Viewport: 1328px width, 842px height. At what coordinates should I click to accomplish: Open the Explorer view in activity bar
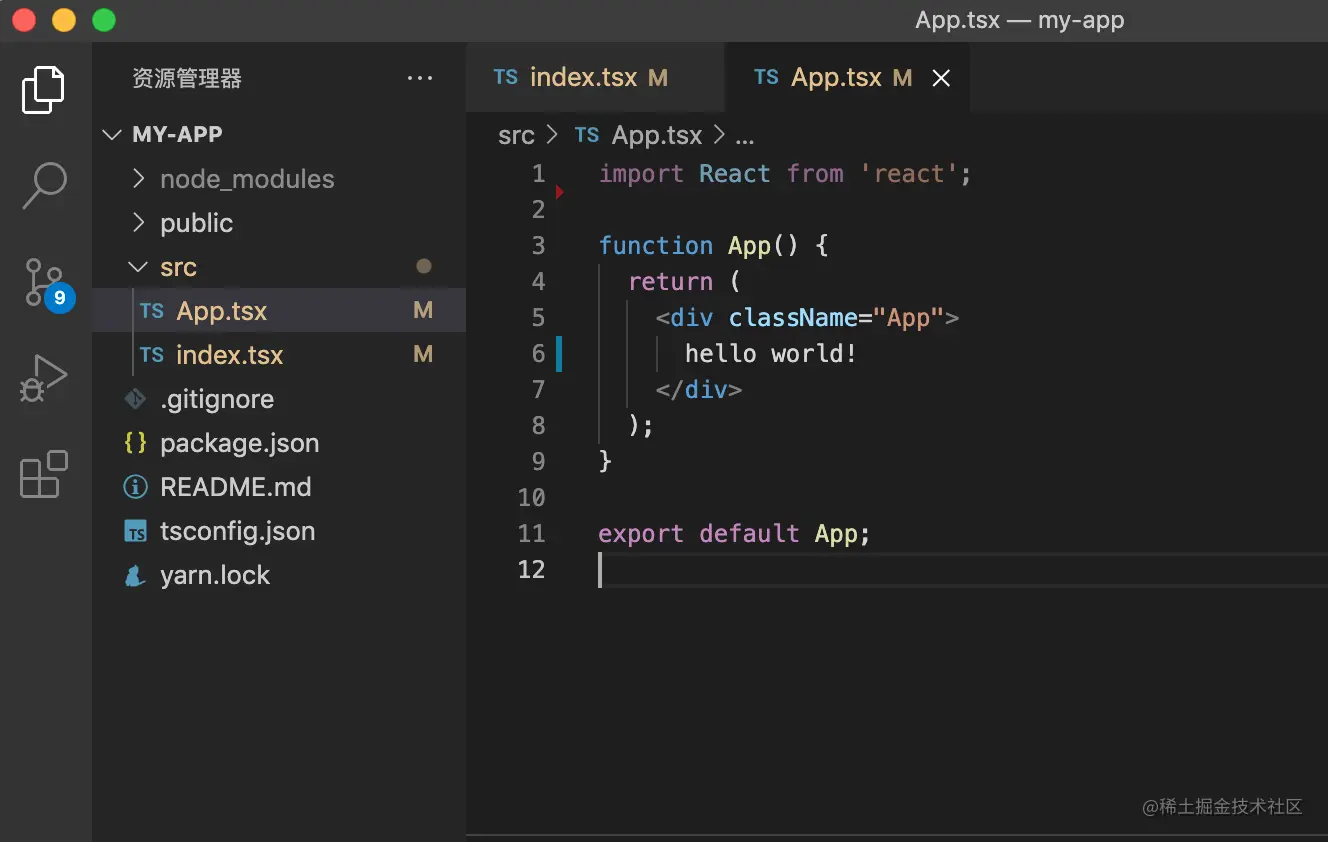44,90
